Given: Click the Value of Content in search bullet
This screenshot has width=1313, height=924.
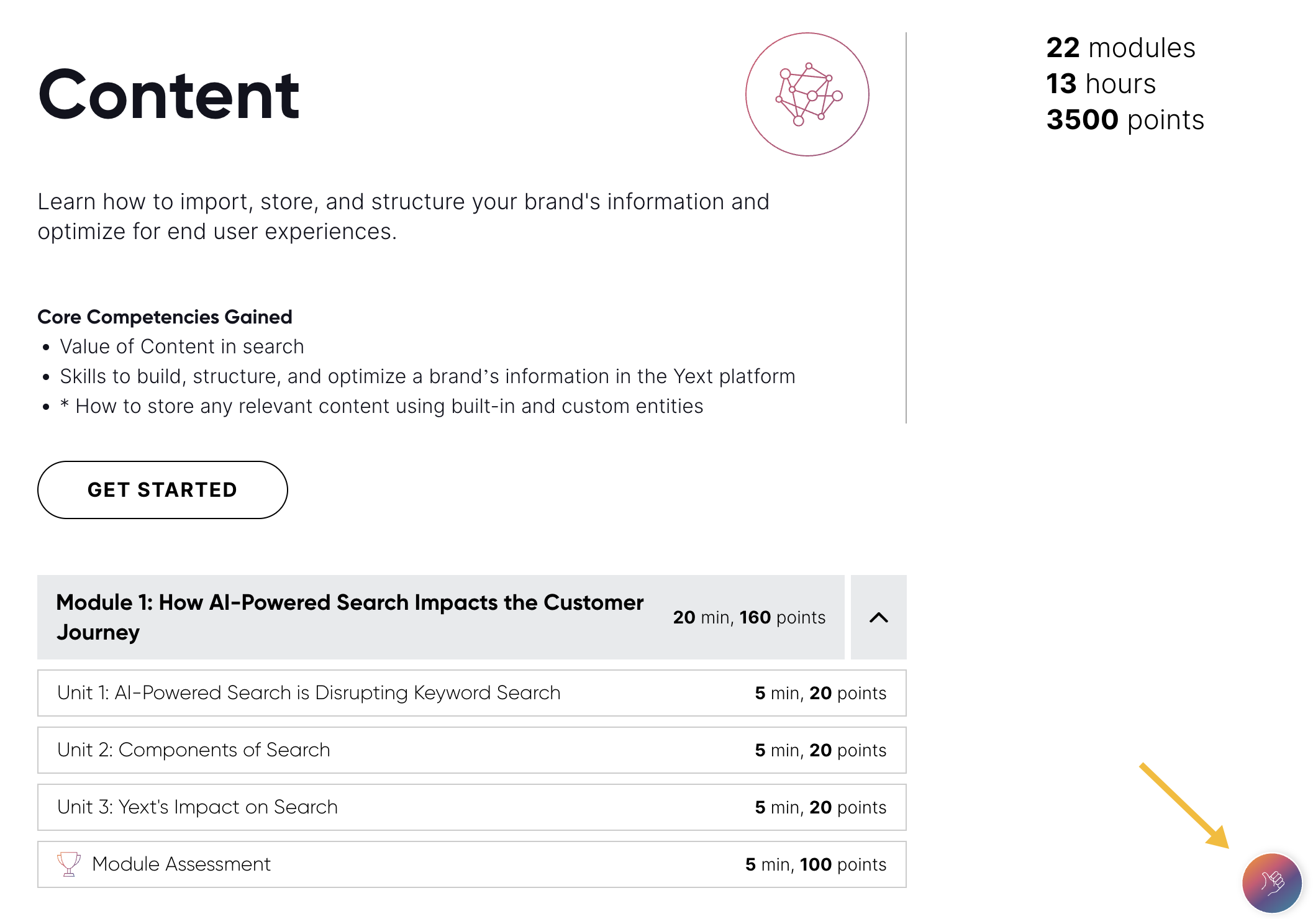Looking at the screenshot, I should (x=182, y=346).
